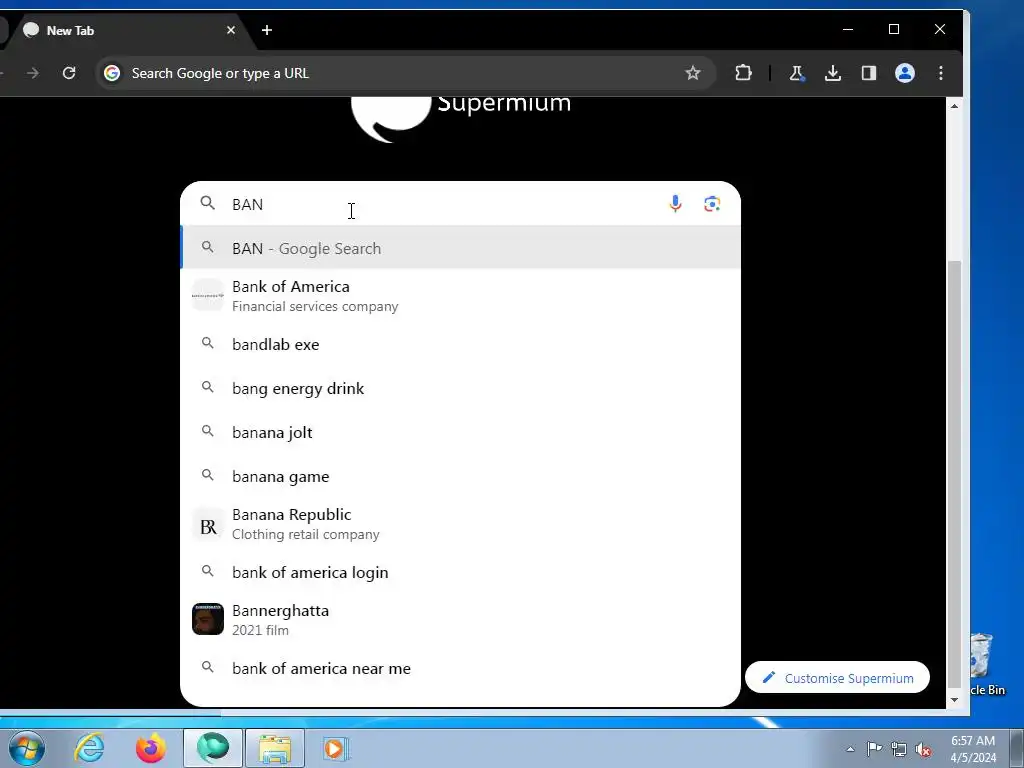Image resolution: width=1024 pixels, height=768 pixels.
Task: Click the Google icon in the address bar
Action: [x=112, y=73]
